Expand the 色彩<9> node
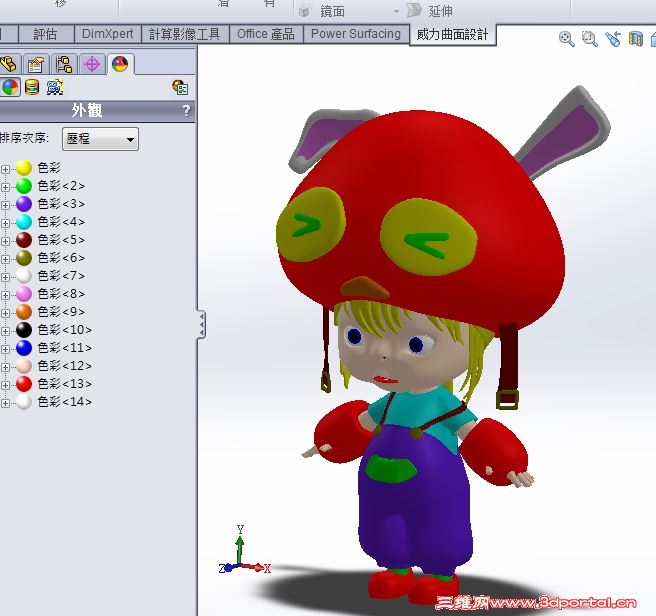 (x=5, y=313)
